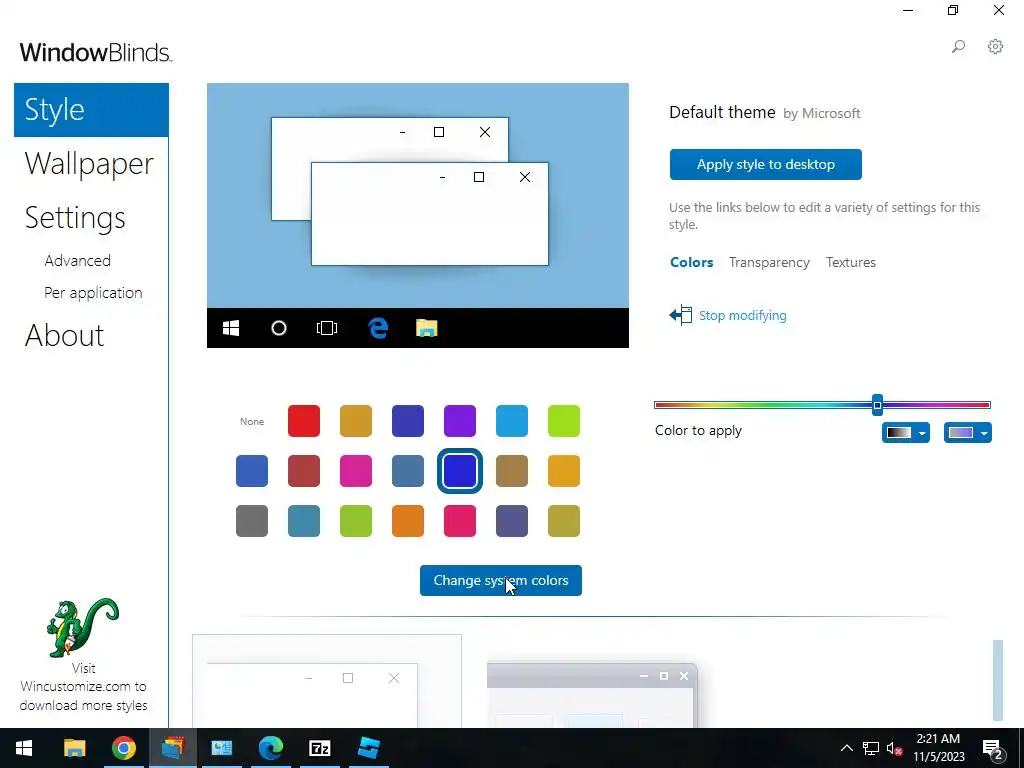Click the style list vertical scrollbar
The image size is (1024, 768).
(997, 680)
